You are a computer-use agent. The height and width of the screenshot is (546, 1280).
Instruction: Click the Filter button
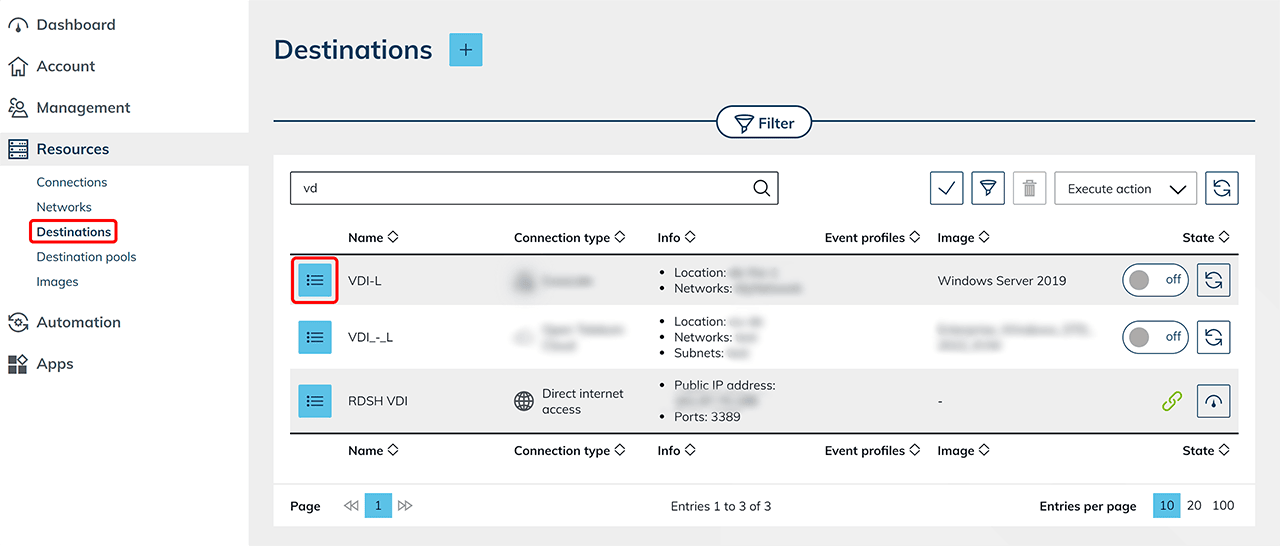764,123
